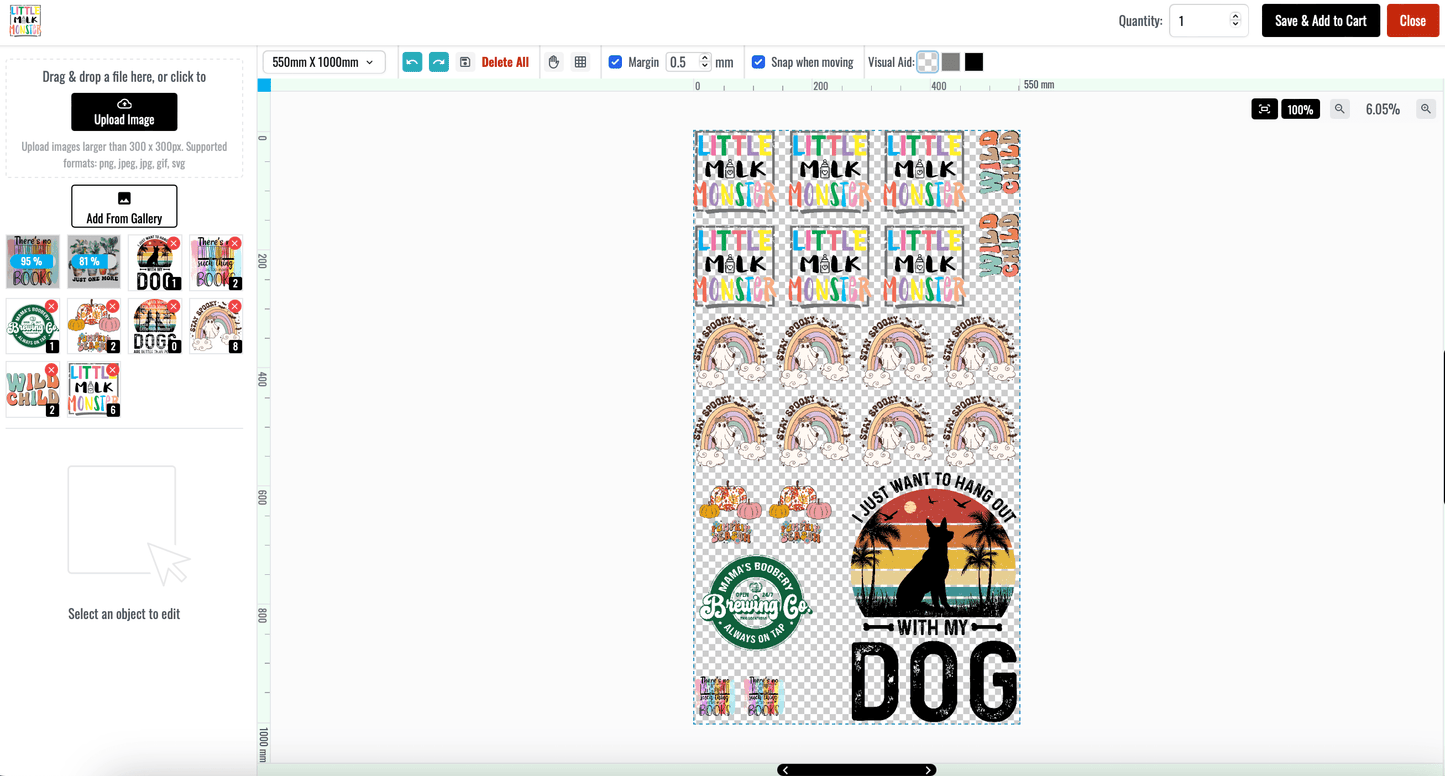
Task: Select the Stay Spooky rainbow thumbnail
Action: (215, 326)
